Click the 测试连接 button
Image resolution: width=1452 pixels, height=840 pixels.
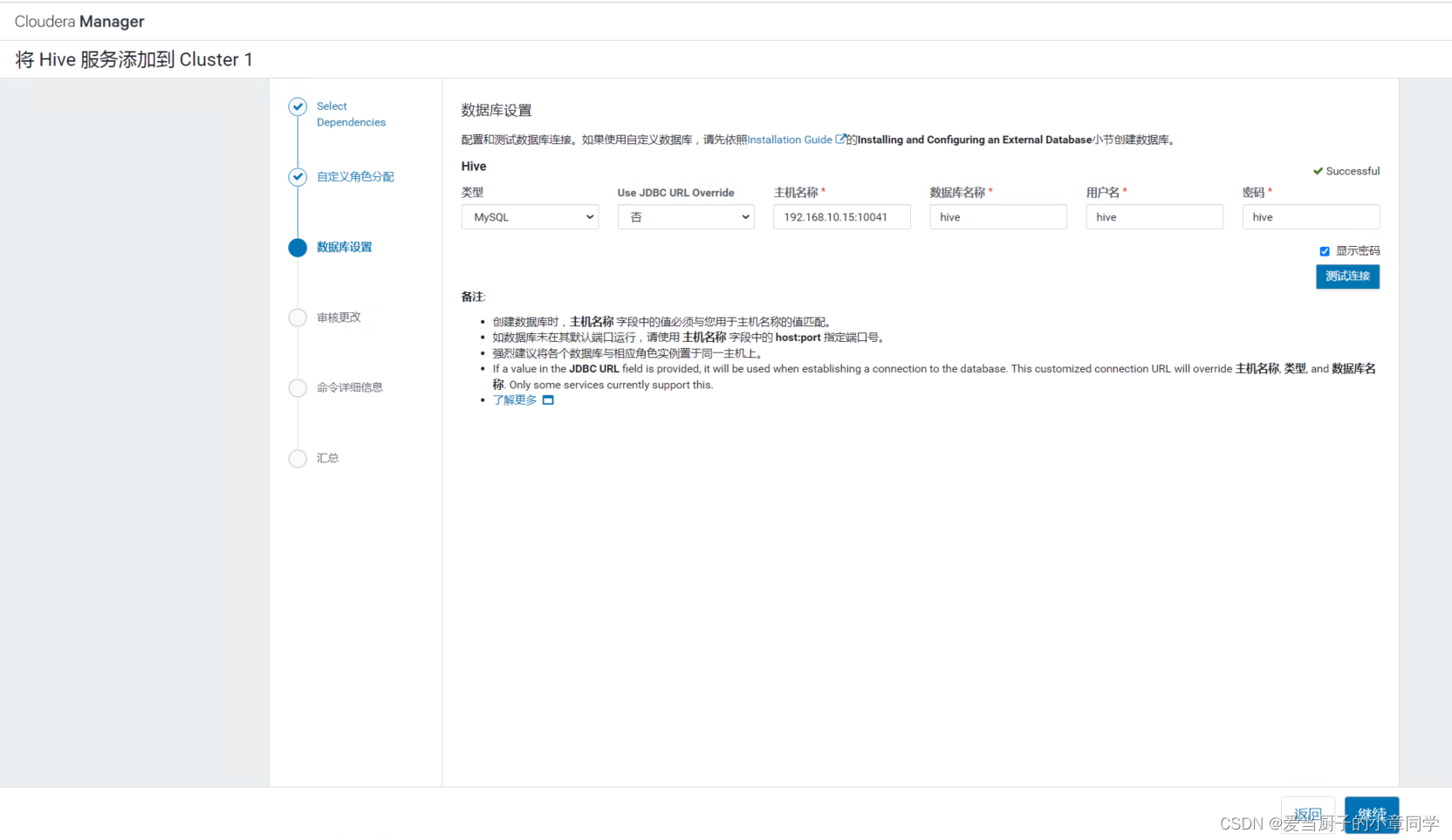coord(1347,277)
